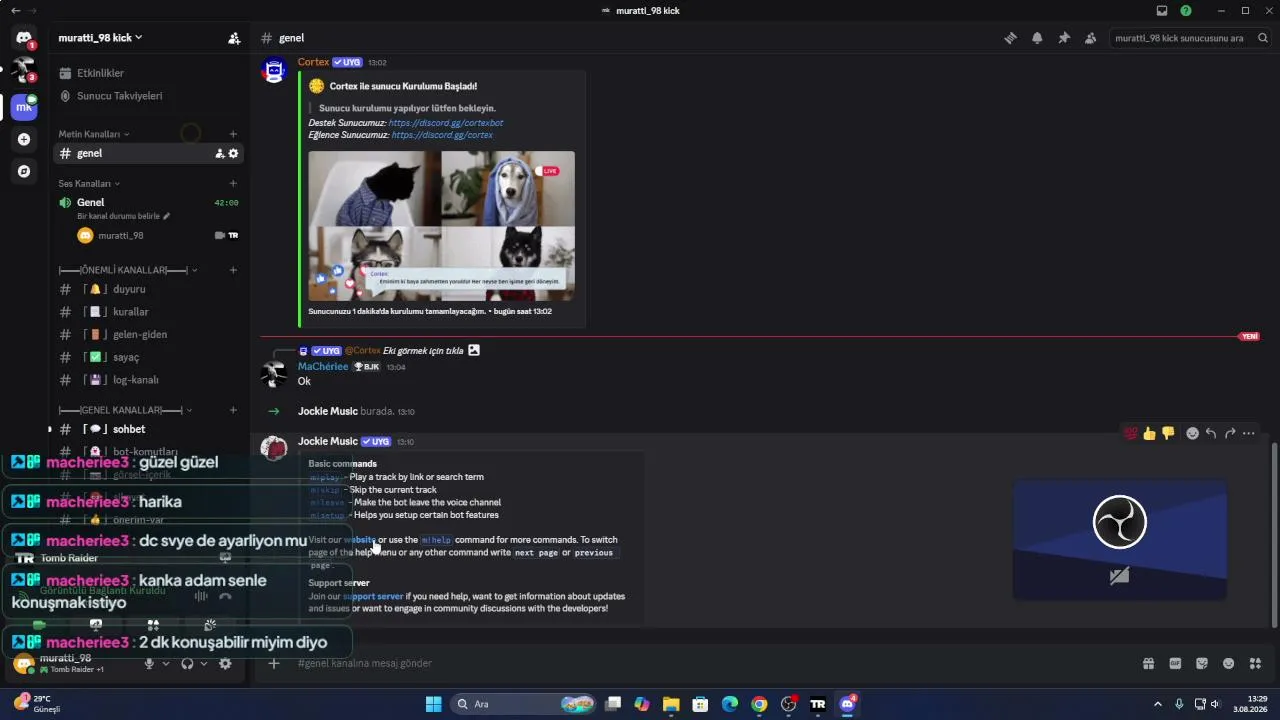Image resolution: width=1280 pixels, height=720 pixels.
Task: Edit voice channel status pencil icon
Action: (167, 216)
